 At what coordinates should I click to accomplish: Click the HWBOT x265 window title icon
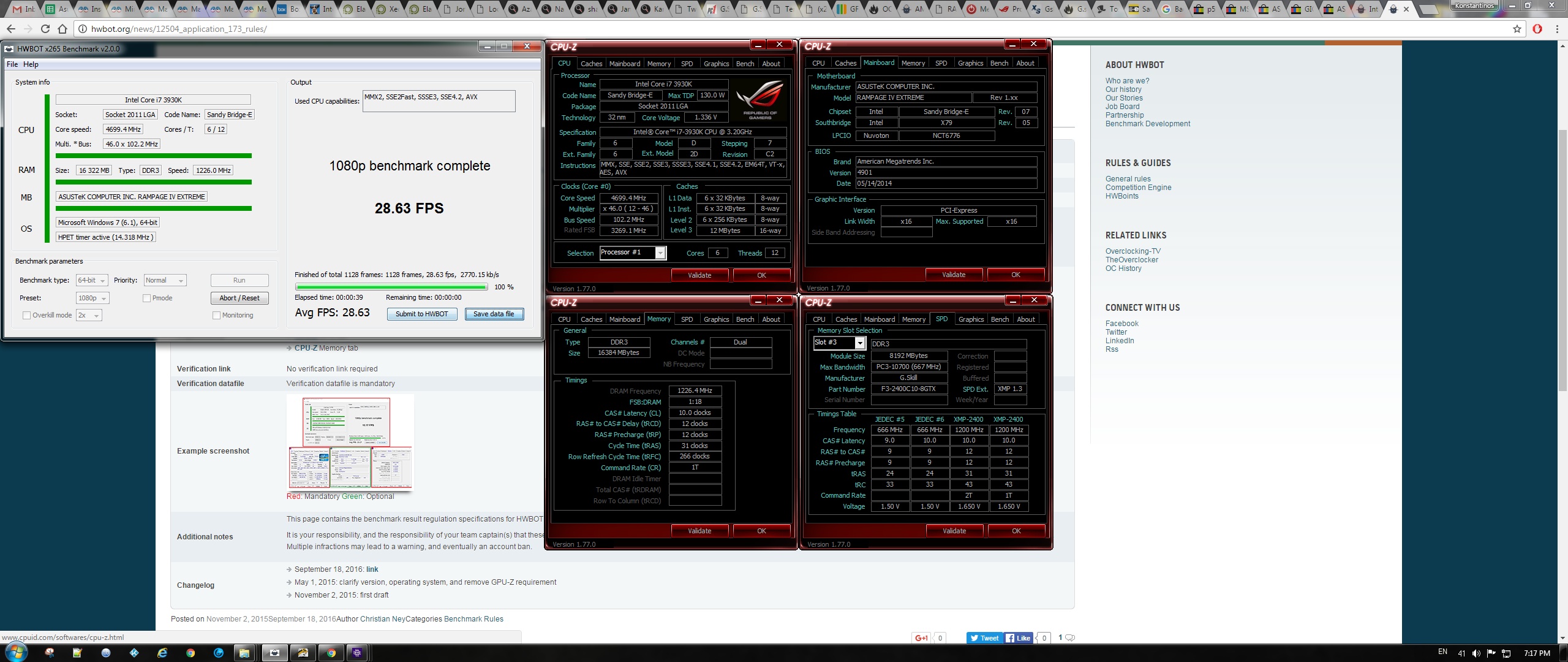click(9, 48)
